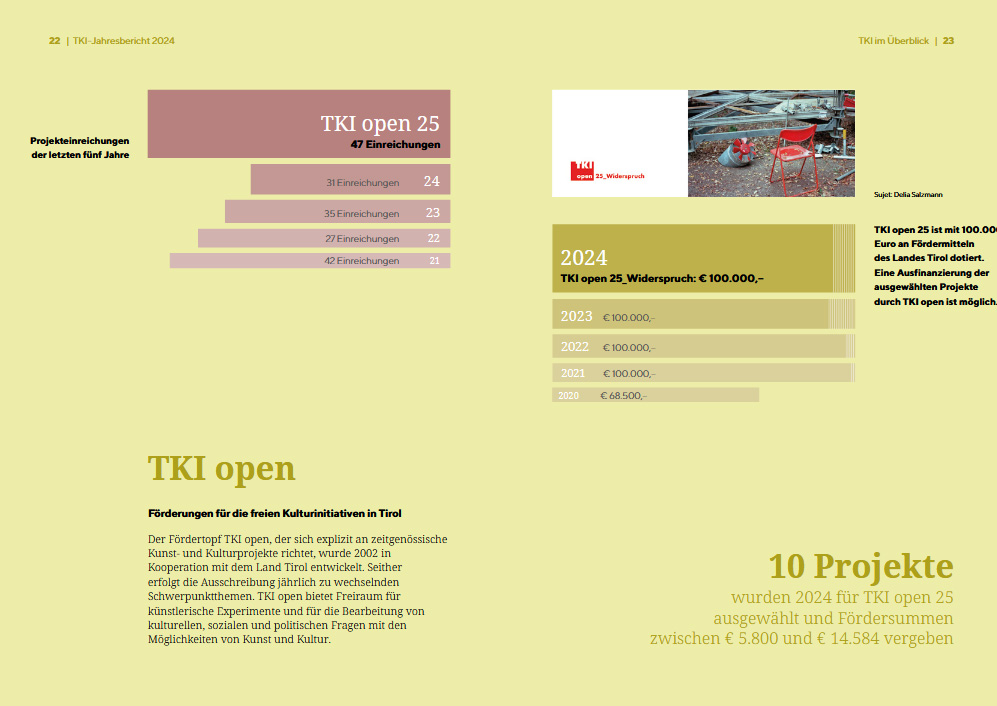997x706 pixels.
Task: Click the year number 23 in the submissions chart
Action: [432, 212]
